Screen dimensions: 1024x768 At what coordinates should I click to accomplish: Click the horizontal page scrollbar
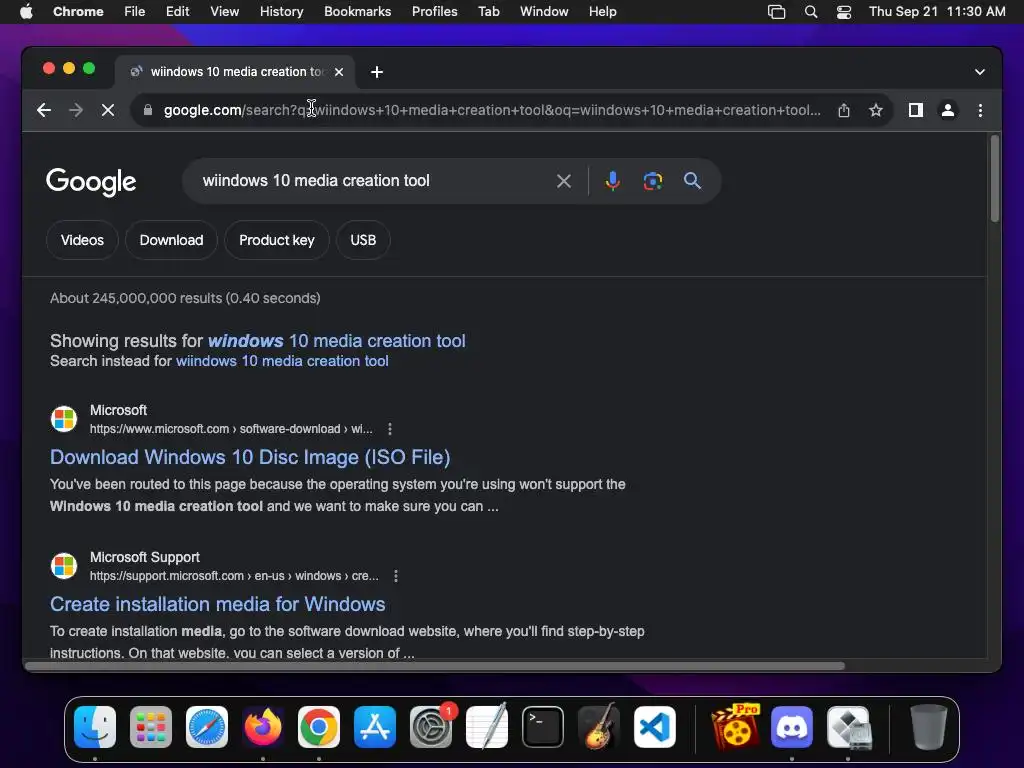point(435,666)
